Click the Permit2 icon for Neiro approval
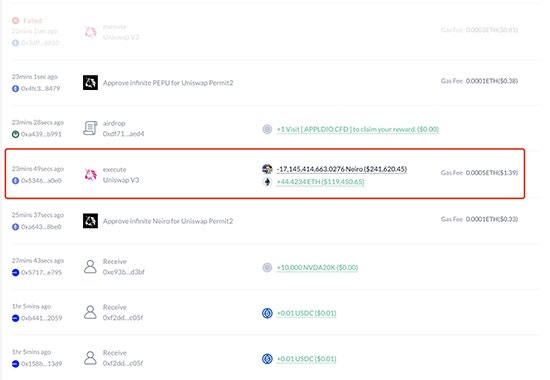 [x=90, y=221]
